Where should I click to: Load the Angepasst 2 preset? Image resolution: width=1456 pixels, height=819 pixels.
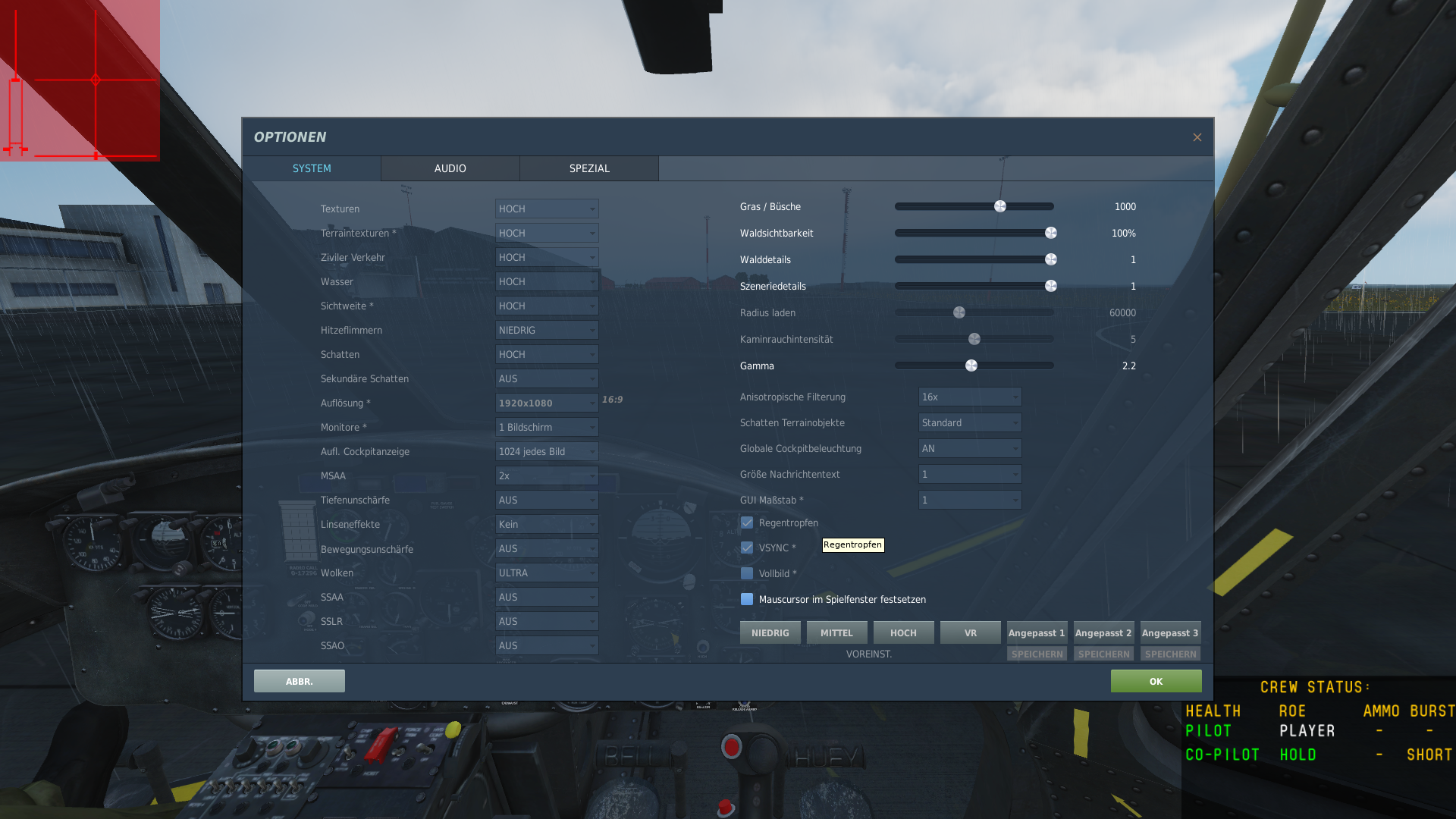(1104, 632)
